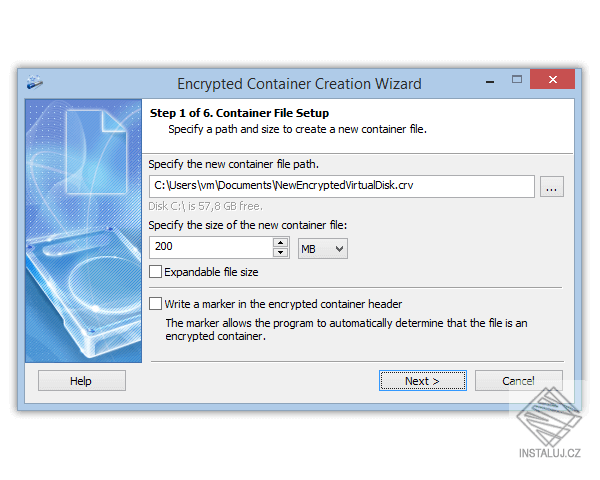Enable the Expandable file size checkbox
This screenshot has width=600, height=480.
coord(155,272)
